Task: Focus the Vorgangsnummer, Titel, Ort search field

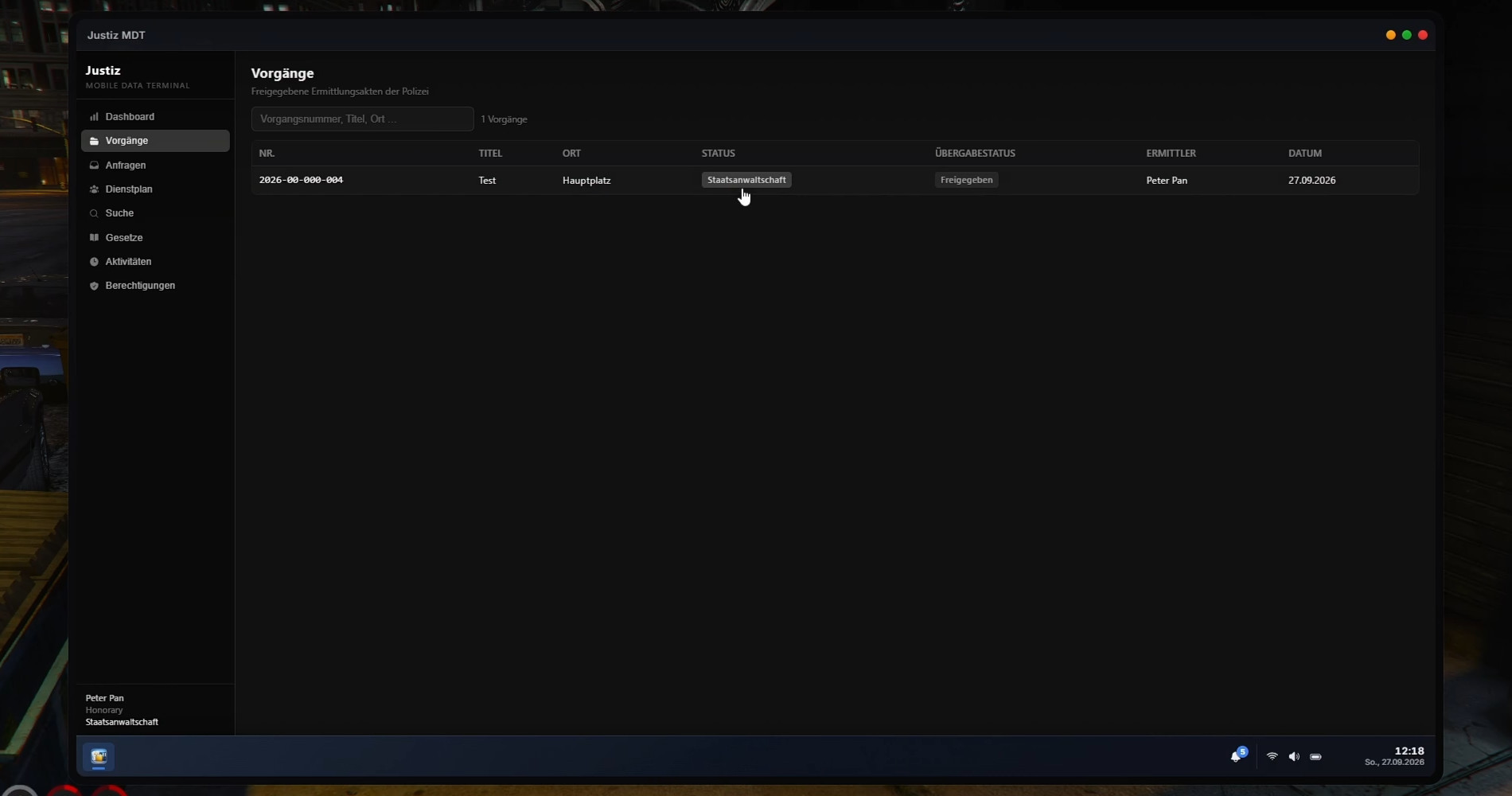Action: (362, 119)
